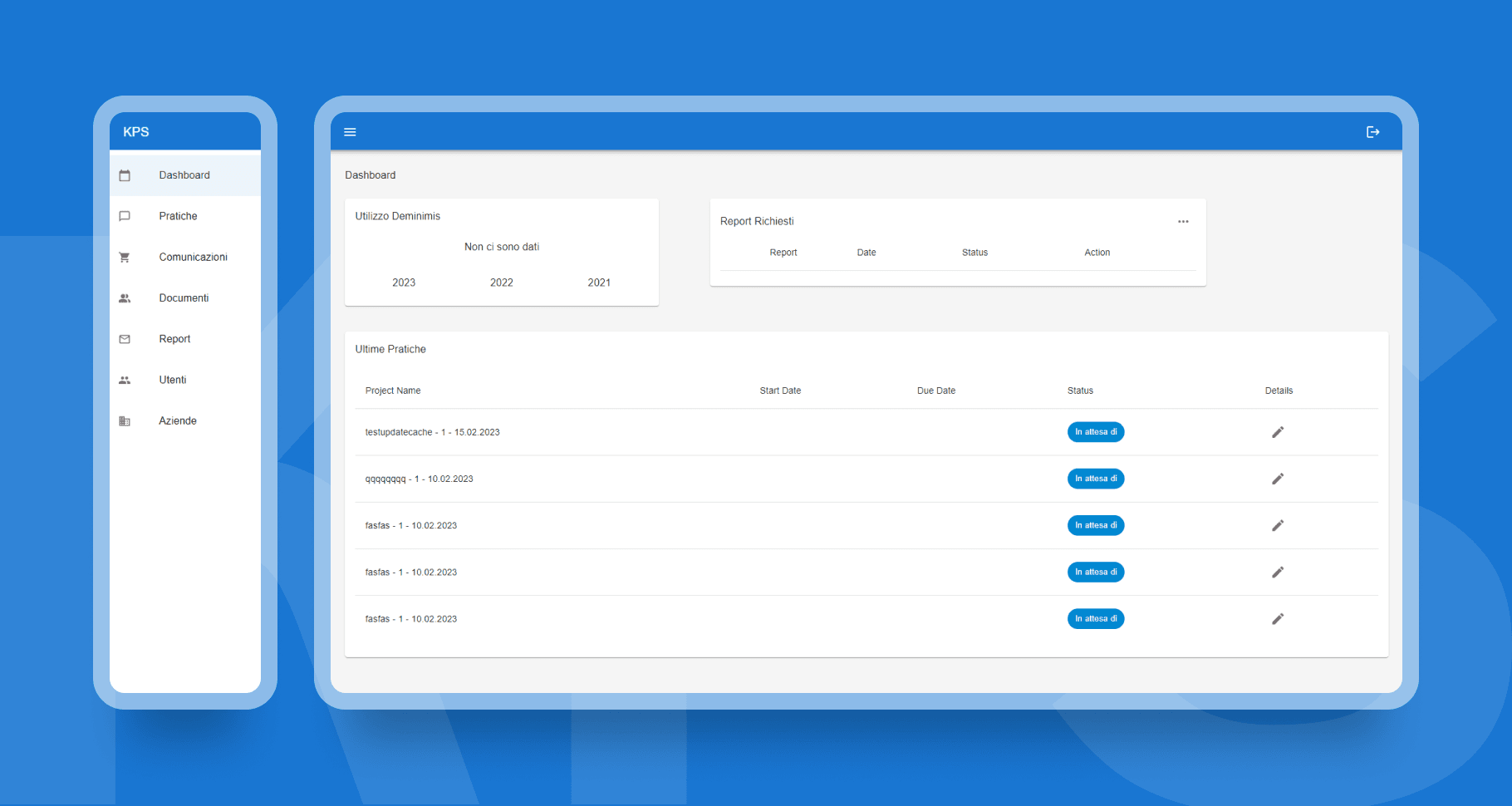This screenshot has height=806, width=1512.
Task: Click the Ultime Pratiche card title
Action: [390, 349]
